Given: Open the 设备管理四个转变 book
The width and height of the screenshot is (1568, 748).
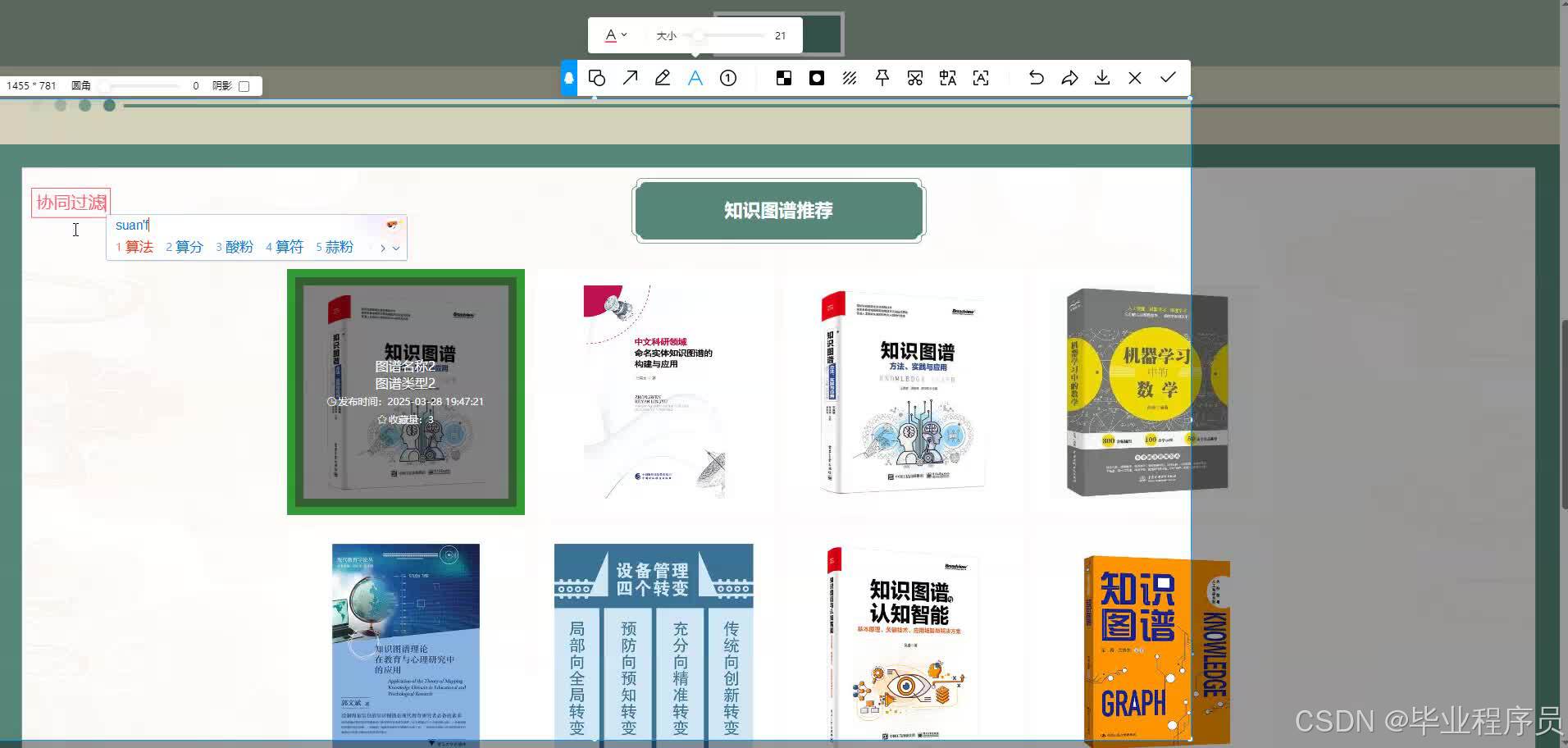Looking at the screenshot, I should click(x=654, y=645).
